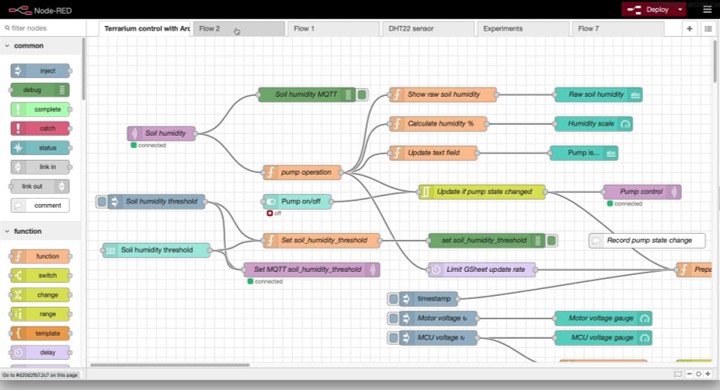720x390 pixels.
Task: Select the range node in palette
Action: pos(40,314)
